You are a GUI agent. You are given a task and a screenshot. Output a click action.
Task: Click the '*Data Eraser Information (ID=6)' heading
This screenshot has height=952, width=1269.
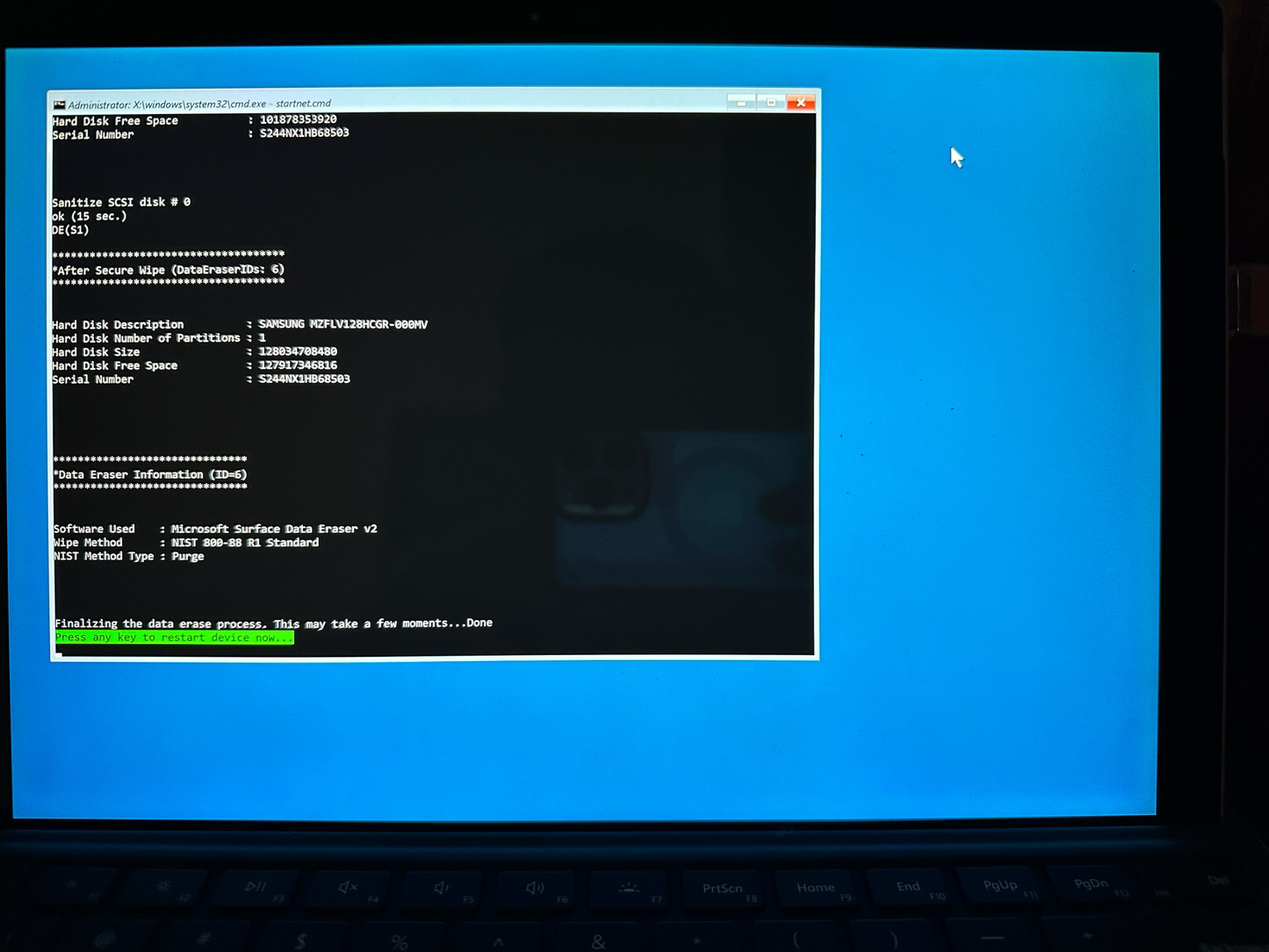tap(150, 474)
